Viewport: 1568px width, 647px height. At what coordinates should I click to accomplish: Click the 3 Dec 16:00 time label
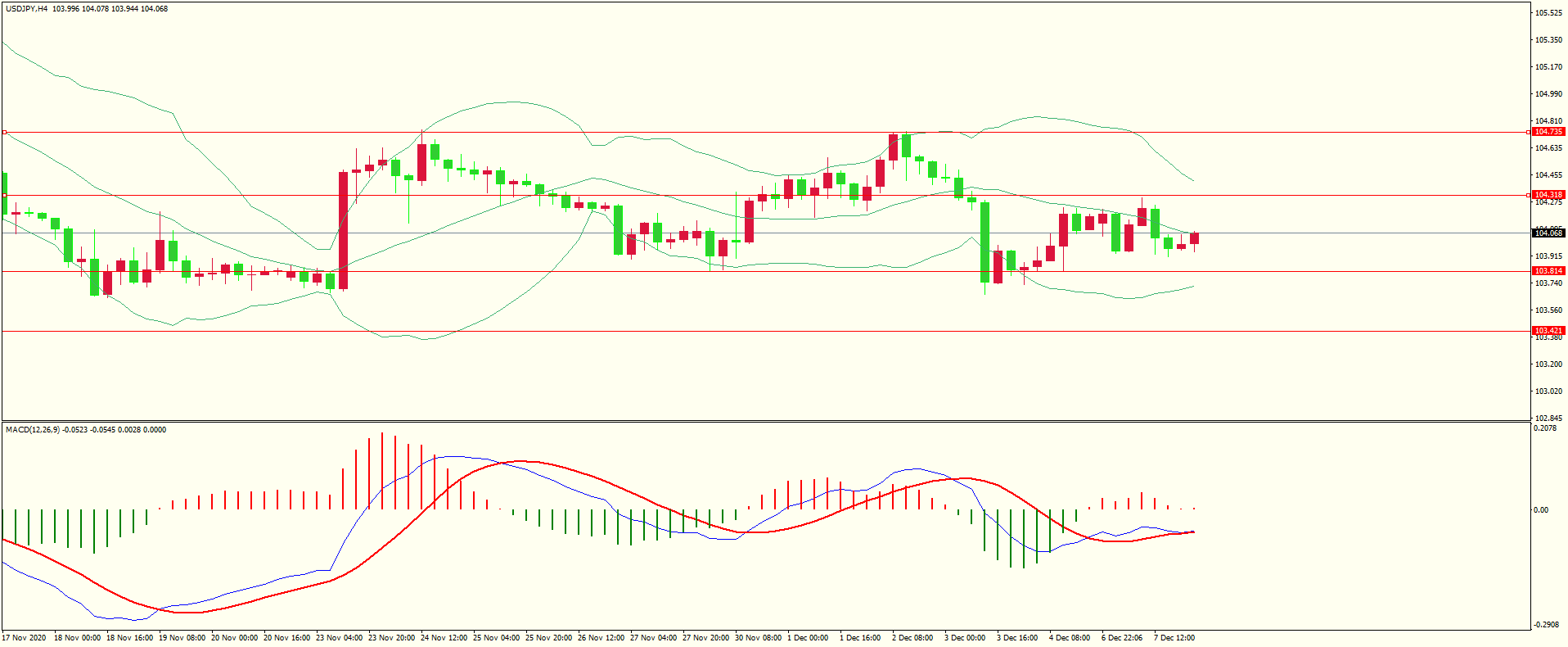(1017, 638)
